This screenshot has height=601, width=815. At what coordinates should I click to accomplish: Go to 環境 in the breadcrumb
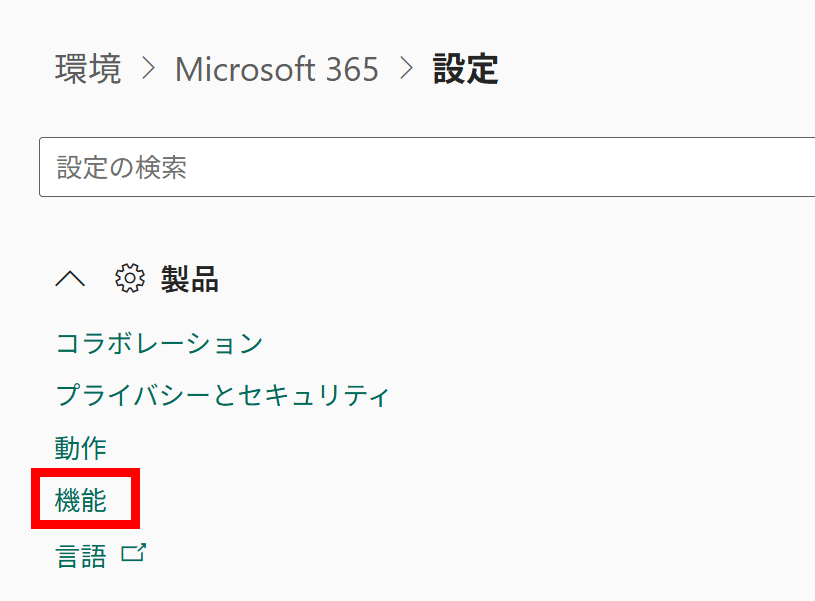click(x=88, y=69)
